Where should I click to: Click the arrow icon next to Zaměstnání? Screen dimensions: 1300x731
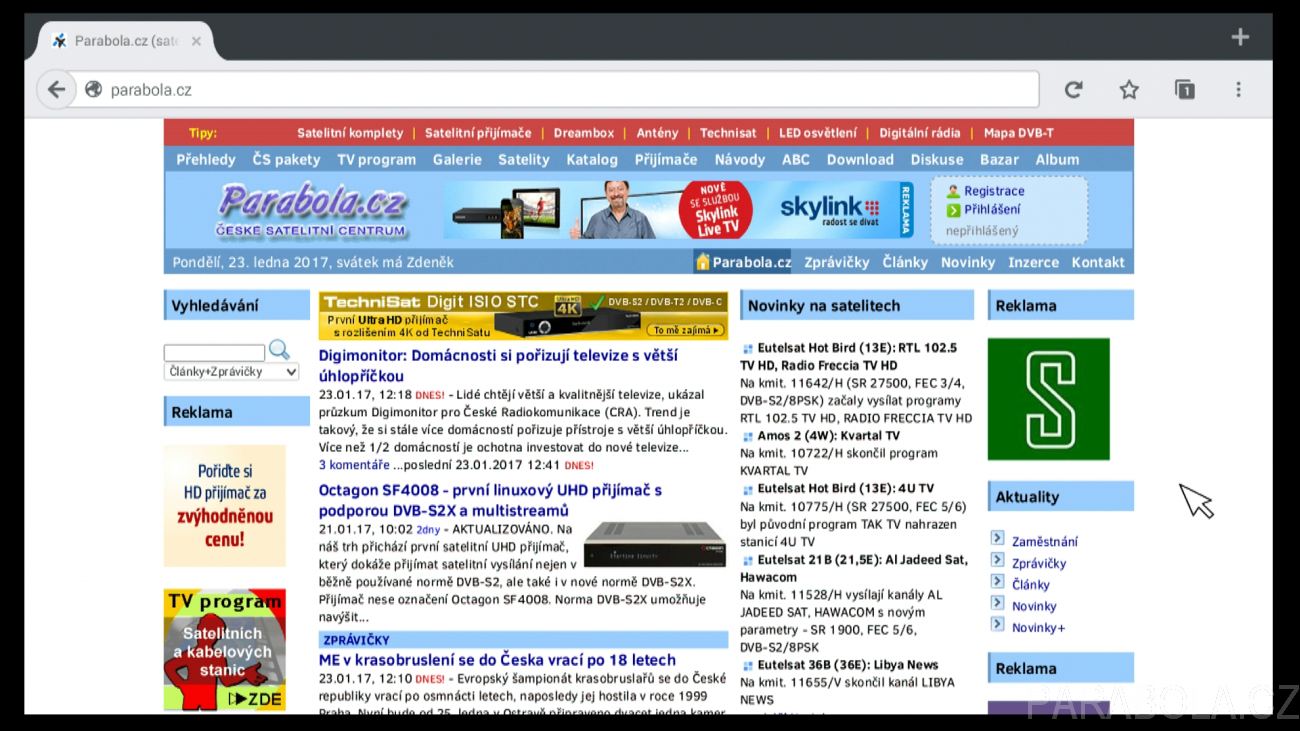coord(997,538)
